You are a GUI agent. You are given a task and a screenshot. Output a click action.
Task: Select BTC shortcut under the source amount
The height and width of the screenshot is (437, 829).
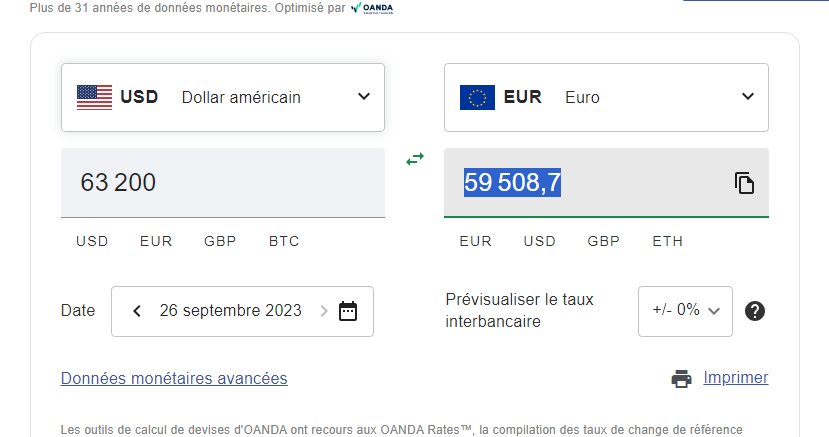[284, 241]
